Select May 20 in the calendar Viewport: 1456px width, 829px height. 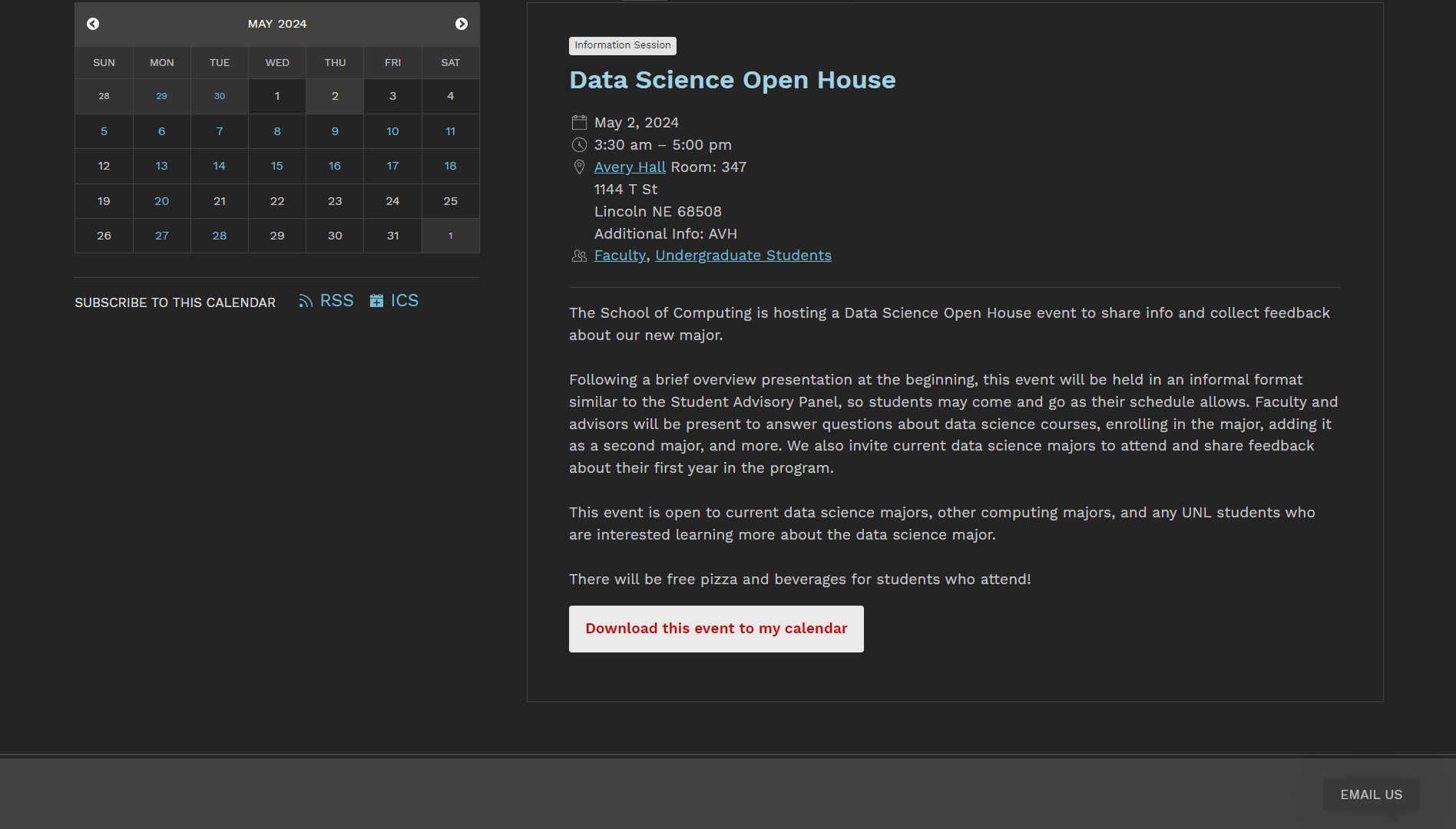click(161, 201)
